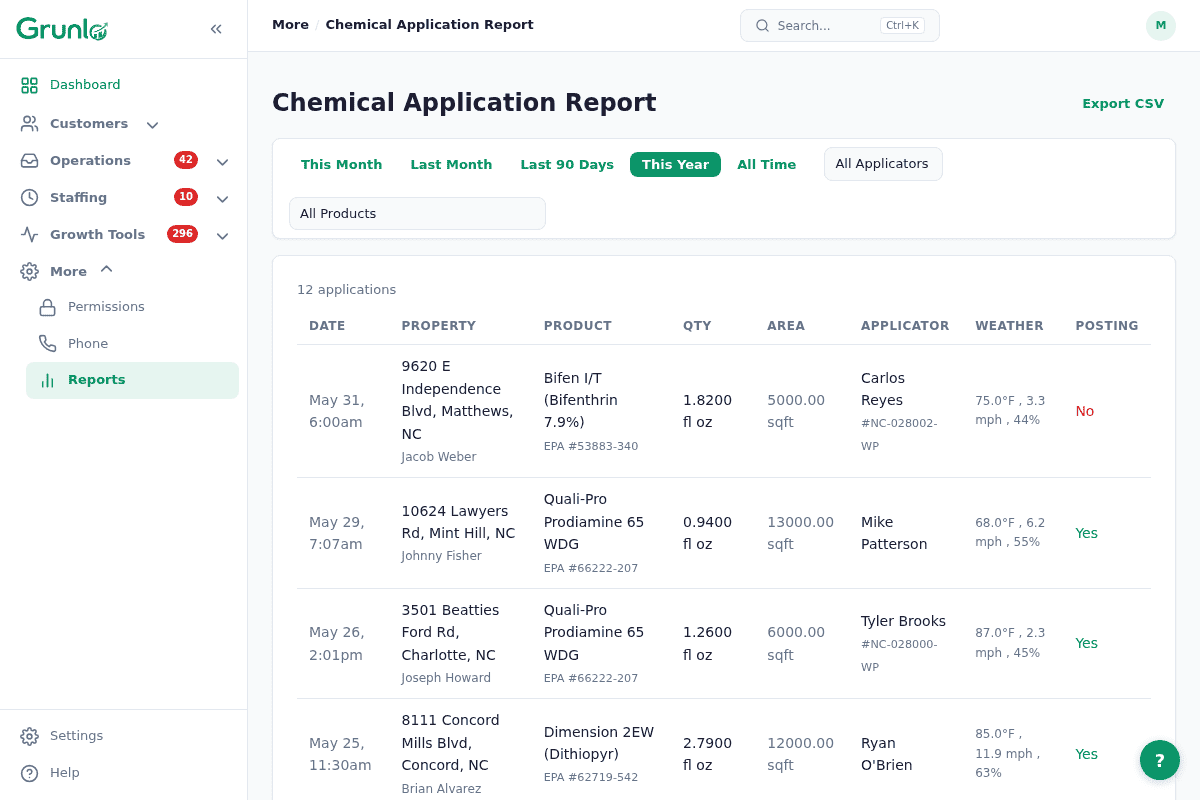Click the No posting value

(1085, 411)
